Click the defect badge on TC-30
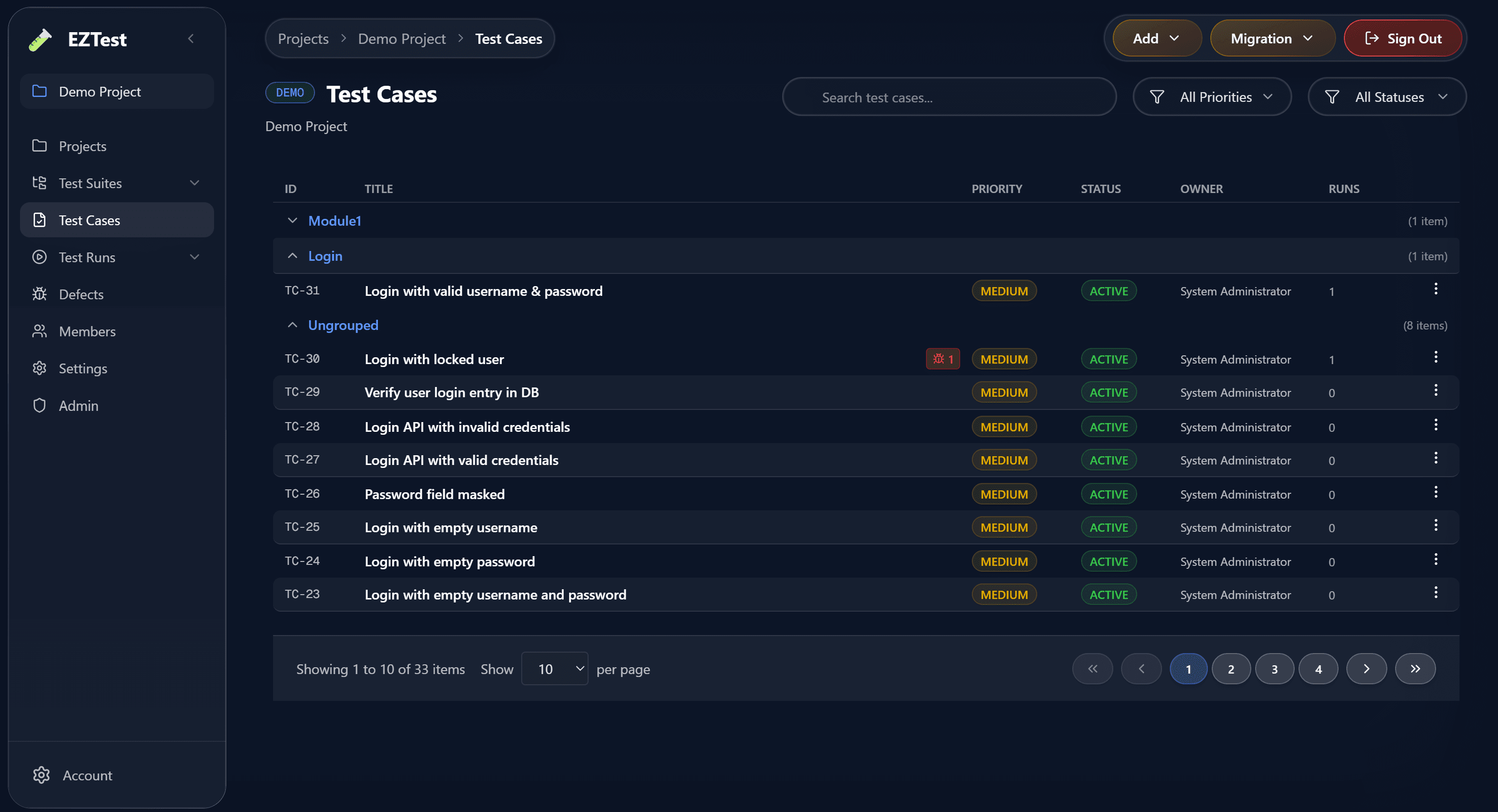This screenshot has width=1498, height=812. coord(942,359)
